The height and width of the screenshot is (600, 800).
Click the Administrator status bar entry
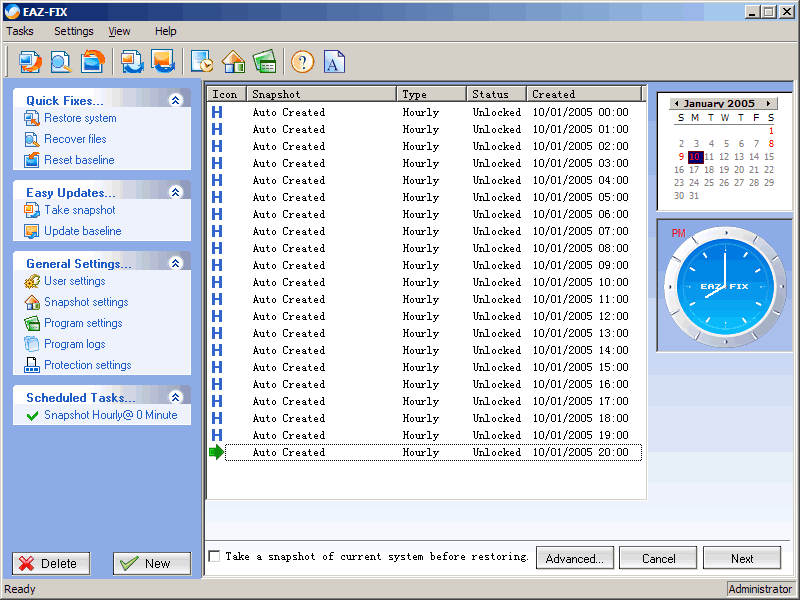coord(760,589)
